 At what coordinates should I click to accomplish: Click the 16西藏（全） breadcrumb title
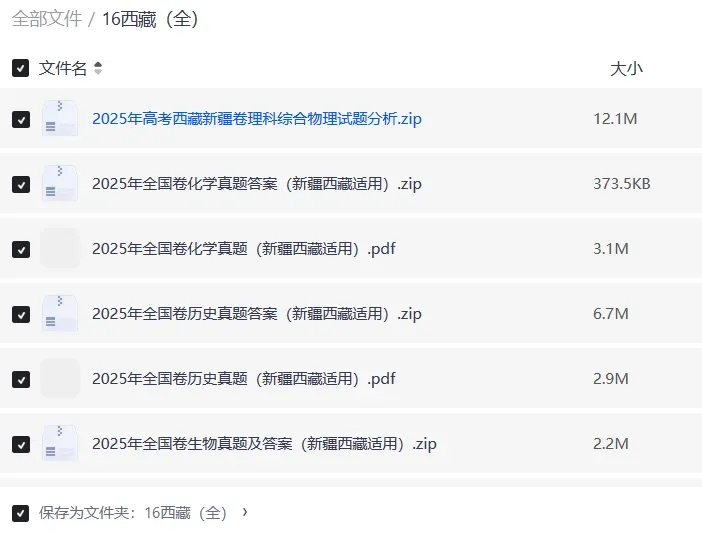(x=150, y=19)
